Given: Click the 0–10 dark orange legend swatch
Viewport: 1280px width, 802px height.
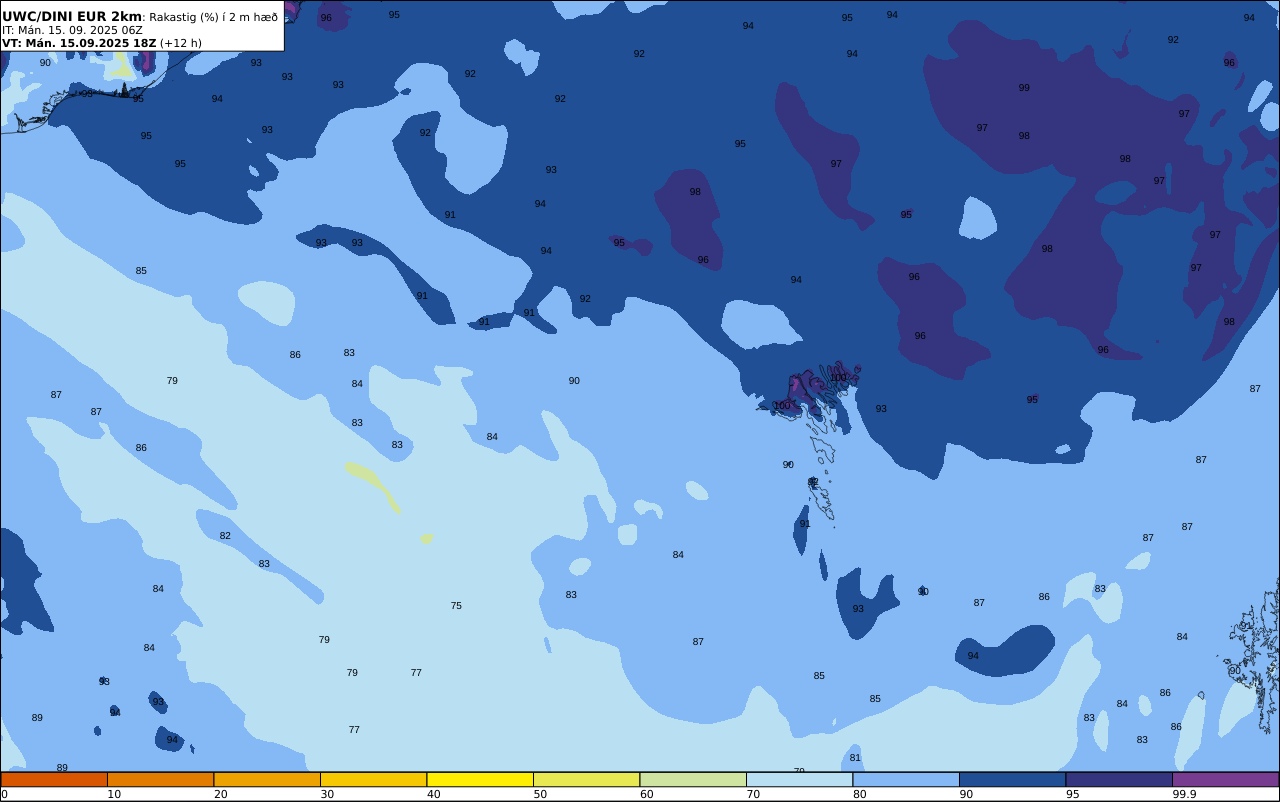Looking at the screenshot, I should (x=54, y=779).
